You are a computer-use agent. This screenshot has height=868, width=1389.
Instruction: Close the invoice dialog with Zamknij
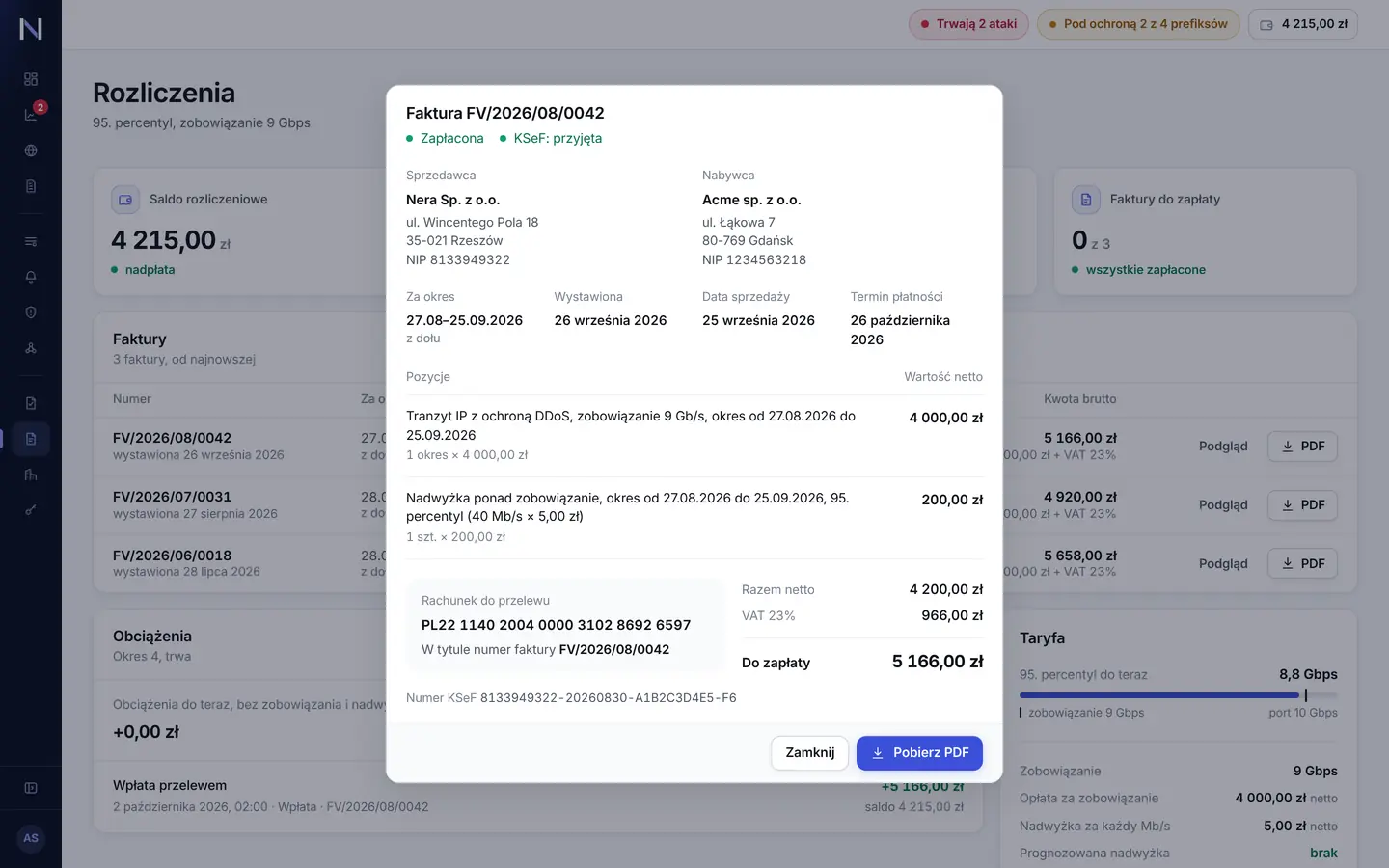[809, 753]
